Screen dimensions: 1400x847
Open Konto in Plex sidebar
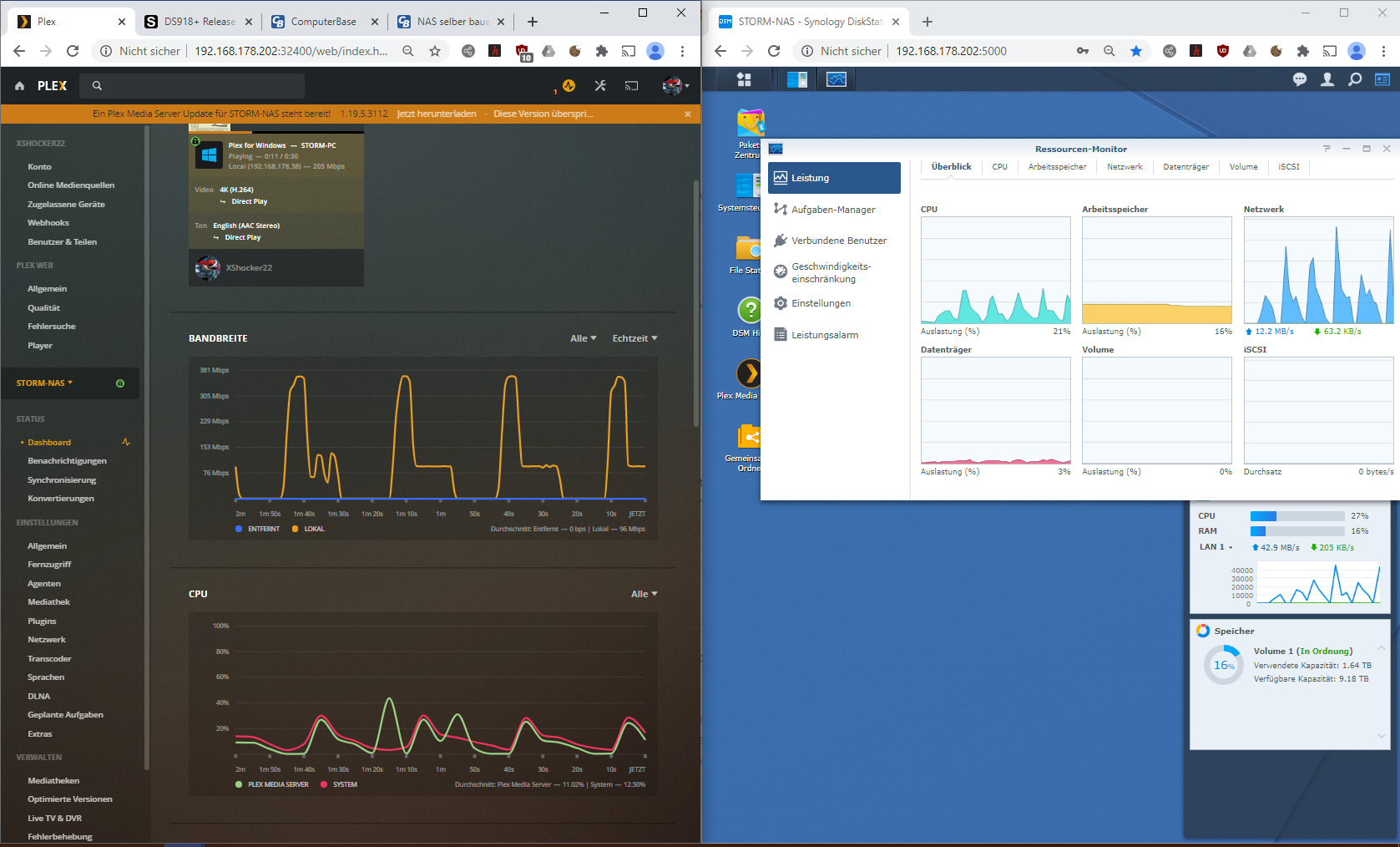(x=39, y=167)
